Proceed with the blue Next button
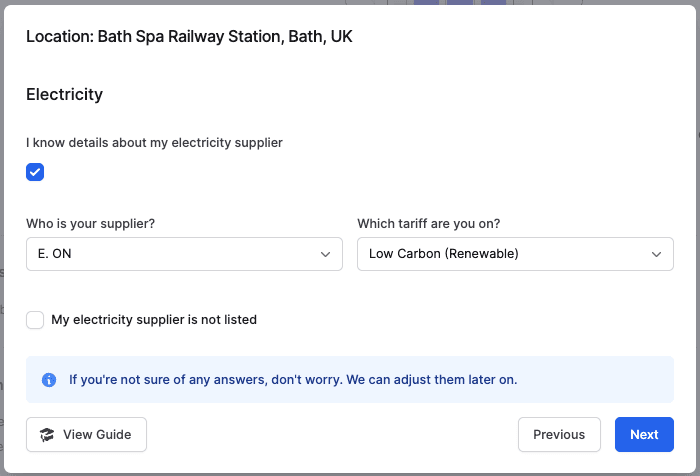Viewport: 700px width, 476px height. tap(644, 435)
